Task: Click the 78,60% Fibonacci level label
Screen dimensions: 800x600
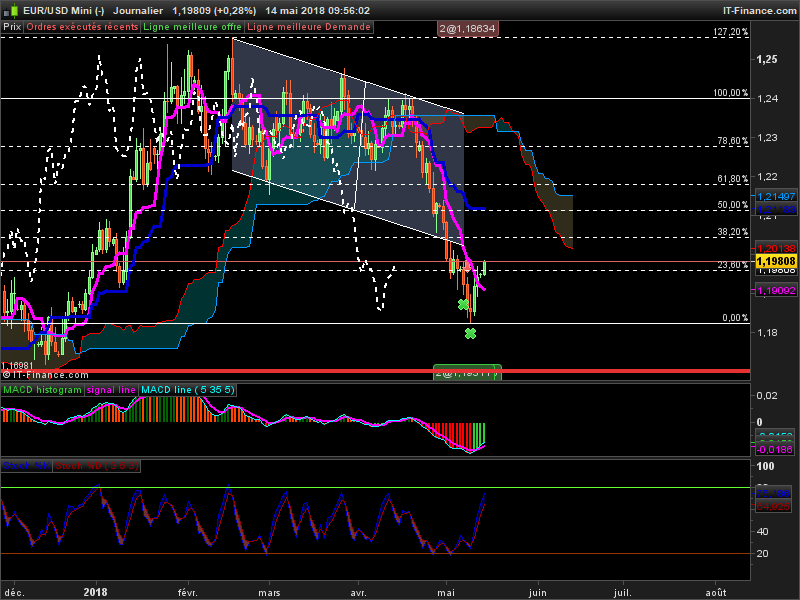Action: point(733,140)
